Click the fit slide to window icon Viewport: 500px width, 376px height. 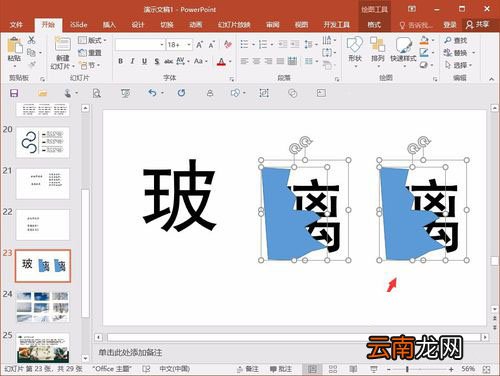tap(486, 369)
